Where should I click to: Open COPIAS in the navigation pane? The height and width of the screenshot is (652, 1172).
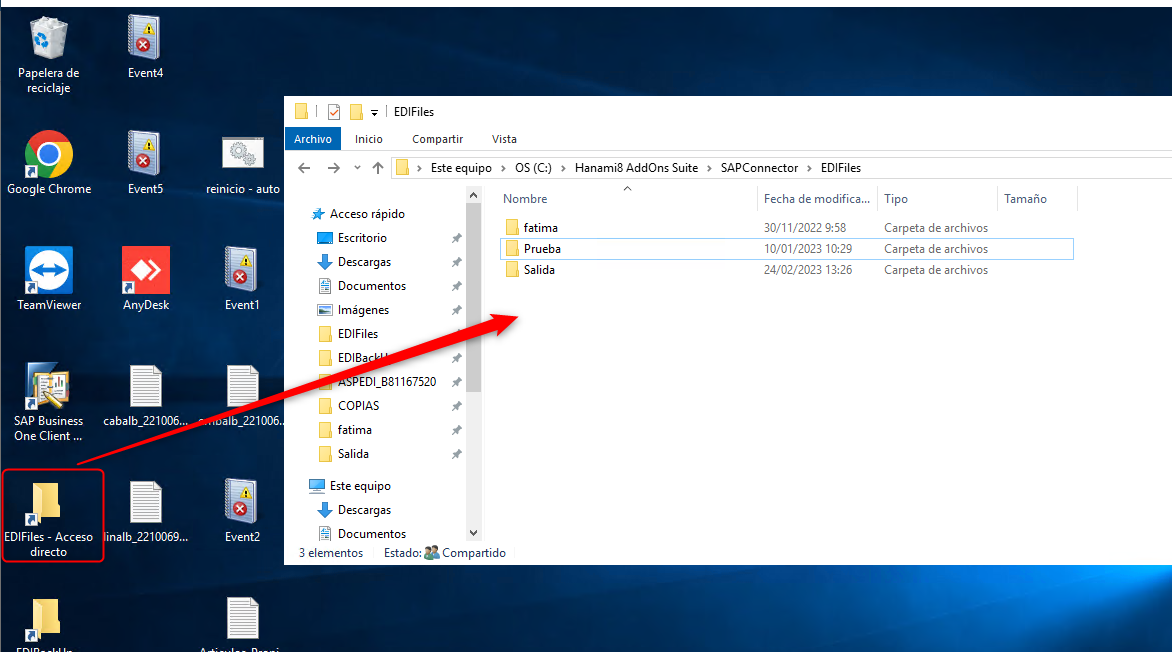click(358, 405)
